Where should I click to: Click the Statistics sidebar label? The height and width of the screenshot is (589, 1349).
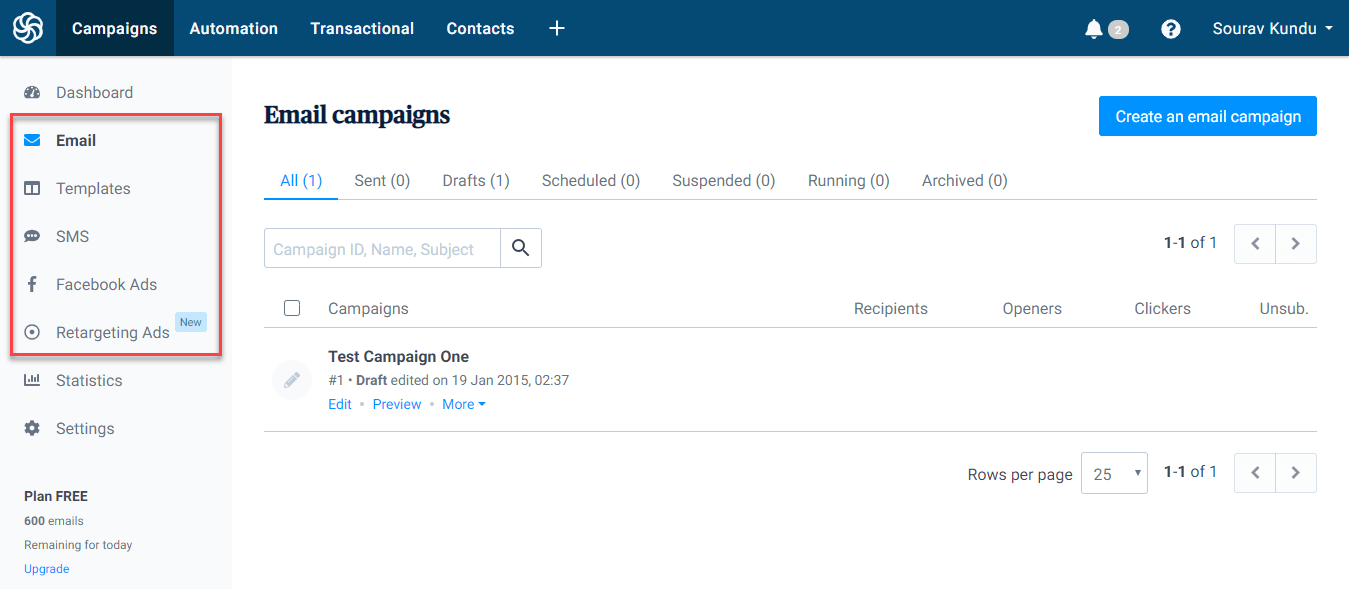[x=89, y=381]
